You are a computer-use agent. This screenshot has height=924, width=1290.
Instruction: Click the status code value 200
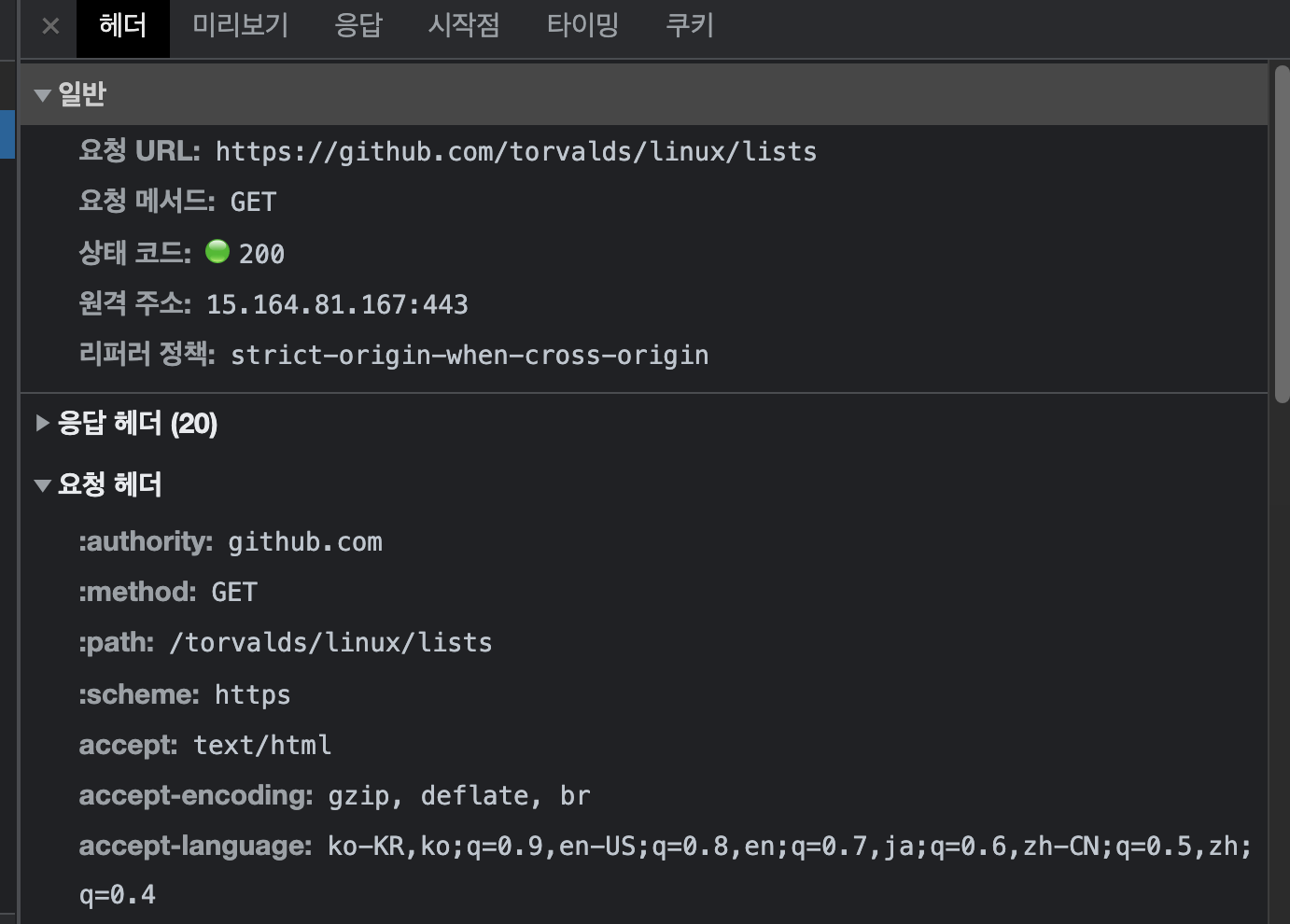pos(261,254)
